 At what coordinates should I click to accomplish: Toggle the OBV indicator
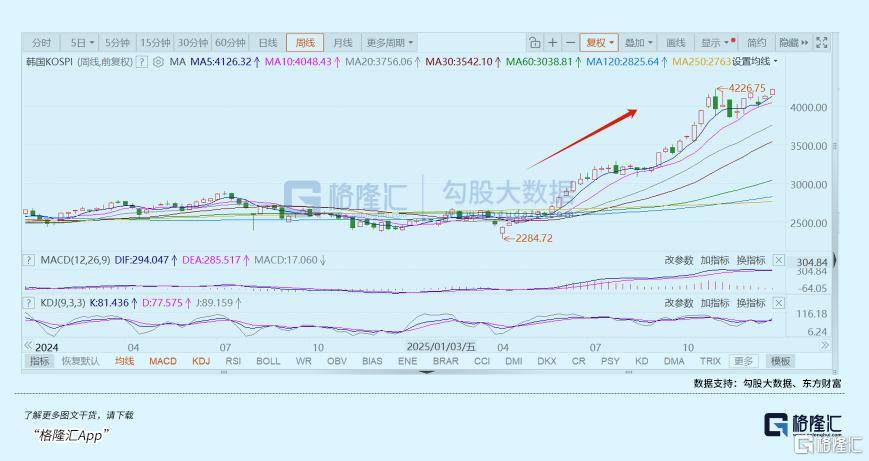tap(337, 361)
